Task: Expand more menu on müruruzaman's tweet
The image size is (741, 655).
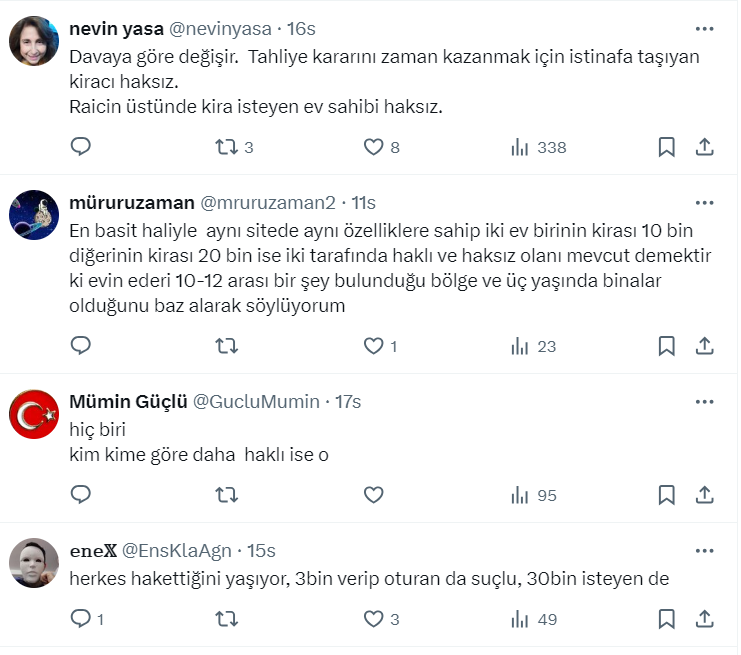Action: pyautogui.click(x=704, y=203)
